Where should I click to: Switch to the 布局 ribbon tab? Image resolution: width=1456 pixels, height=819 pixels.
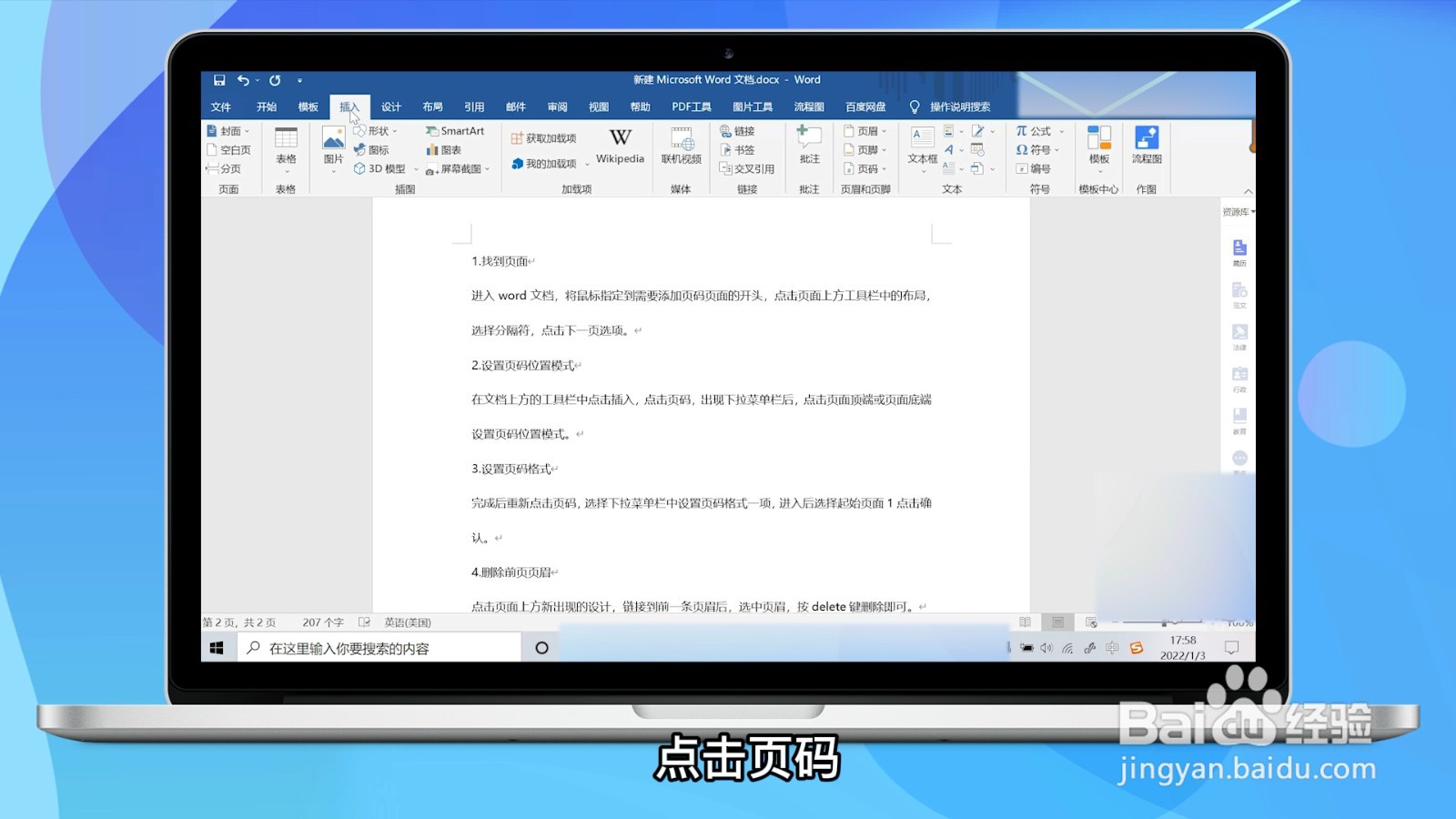[432, 107]
